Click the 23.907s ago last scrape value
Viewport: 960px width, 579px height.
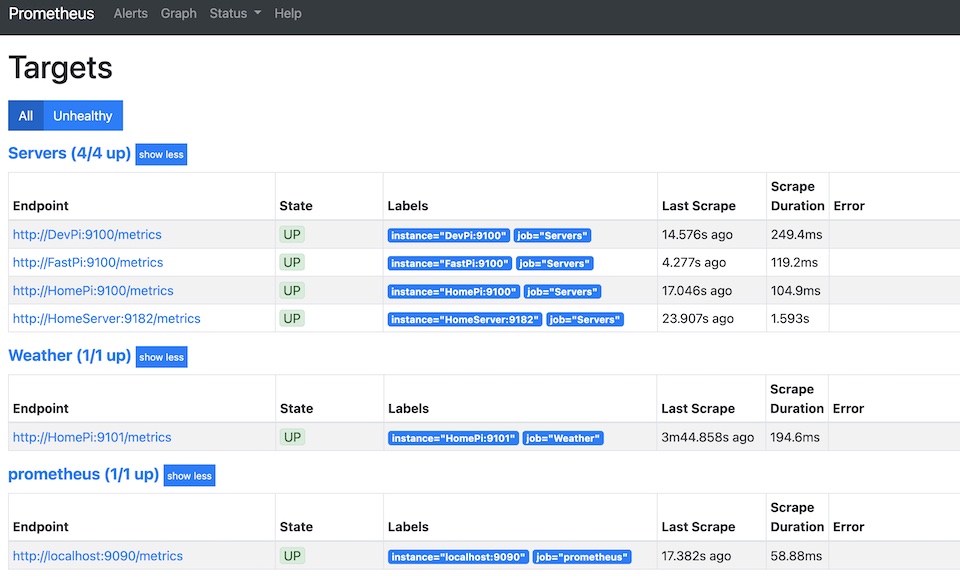pos(698,319)
